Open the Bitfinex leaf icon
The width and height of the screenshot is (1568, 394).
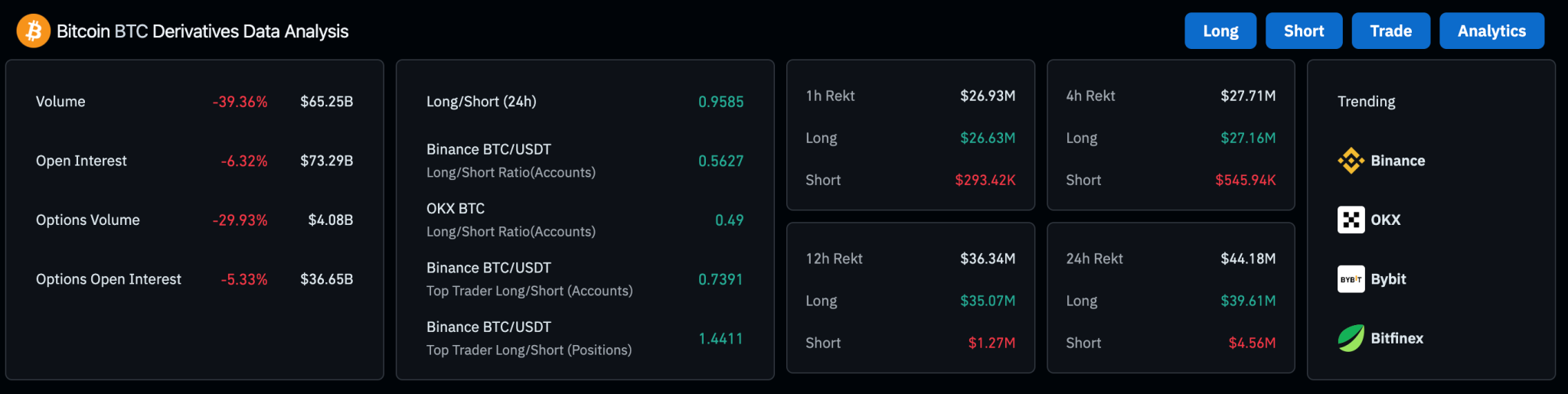tap(1351, 338)
